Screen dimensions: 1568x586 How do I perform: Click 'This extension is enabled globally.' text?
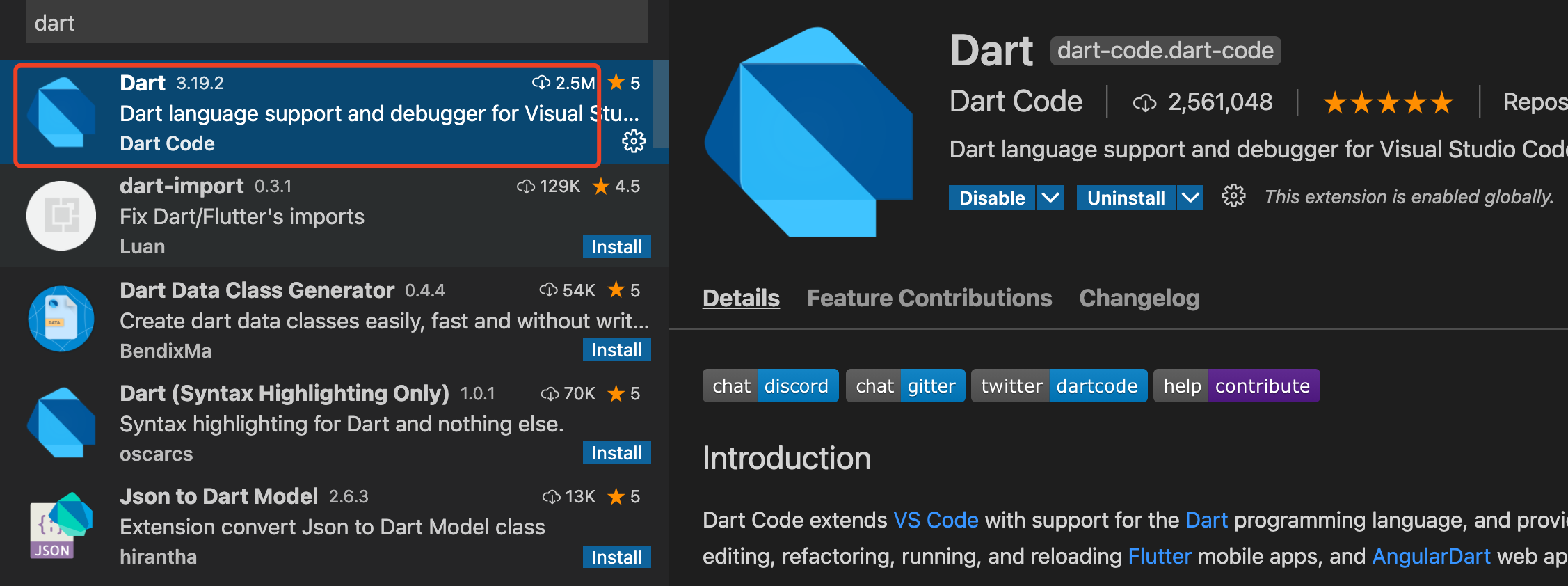tap(1409, 197)
